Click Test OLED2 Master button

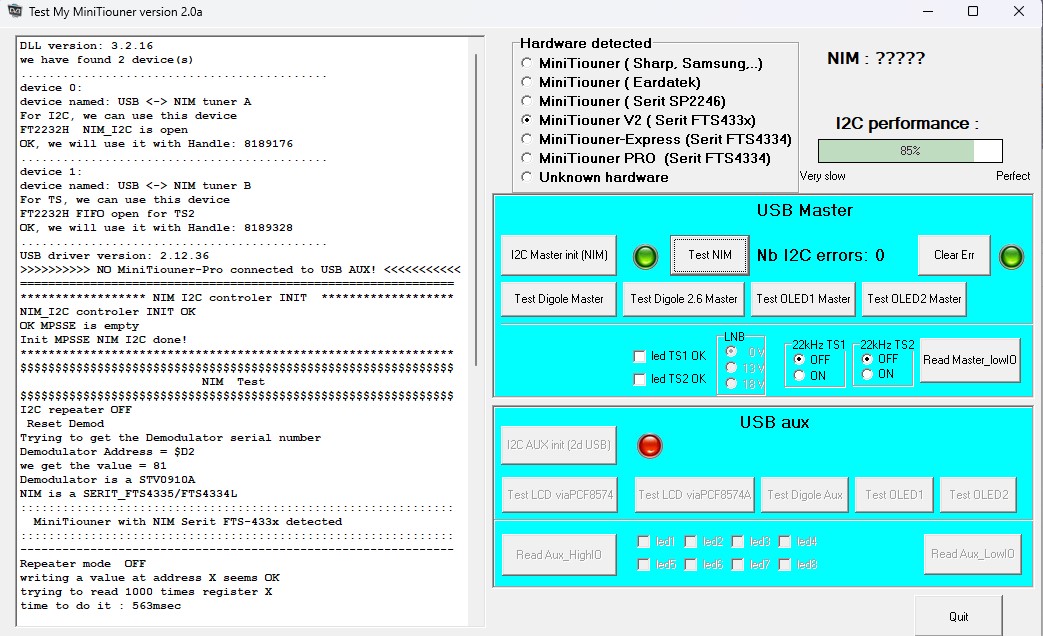tap(913, 298)
